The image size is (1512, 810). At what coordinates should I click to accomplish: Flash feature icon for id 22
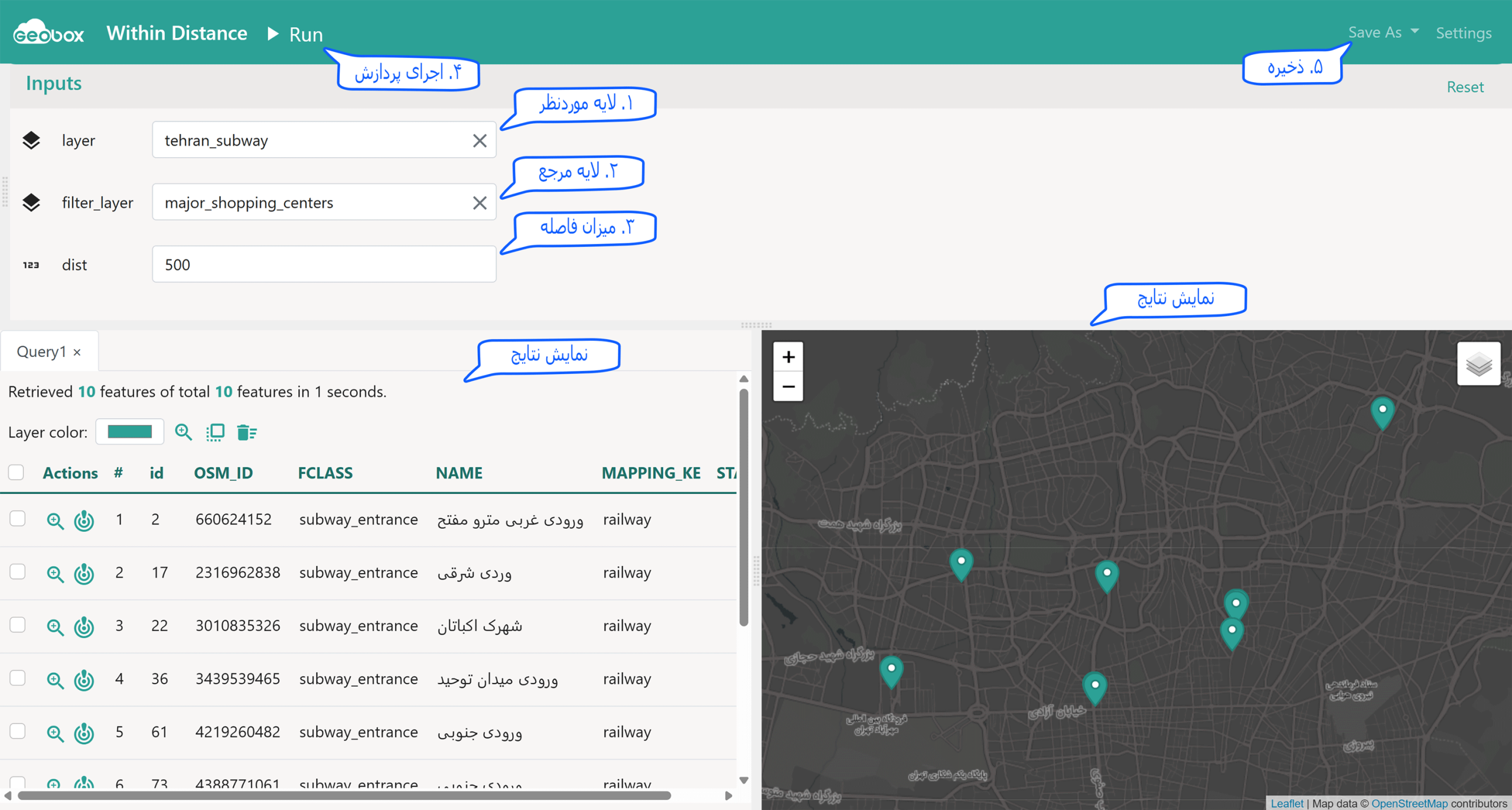[x=84, y=627]
